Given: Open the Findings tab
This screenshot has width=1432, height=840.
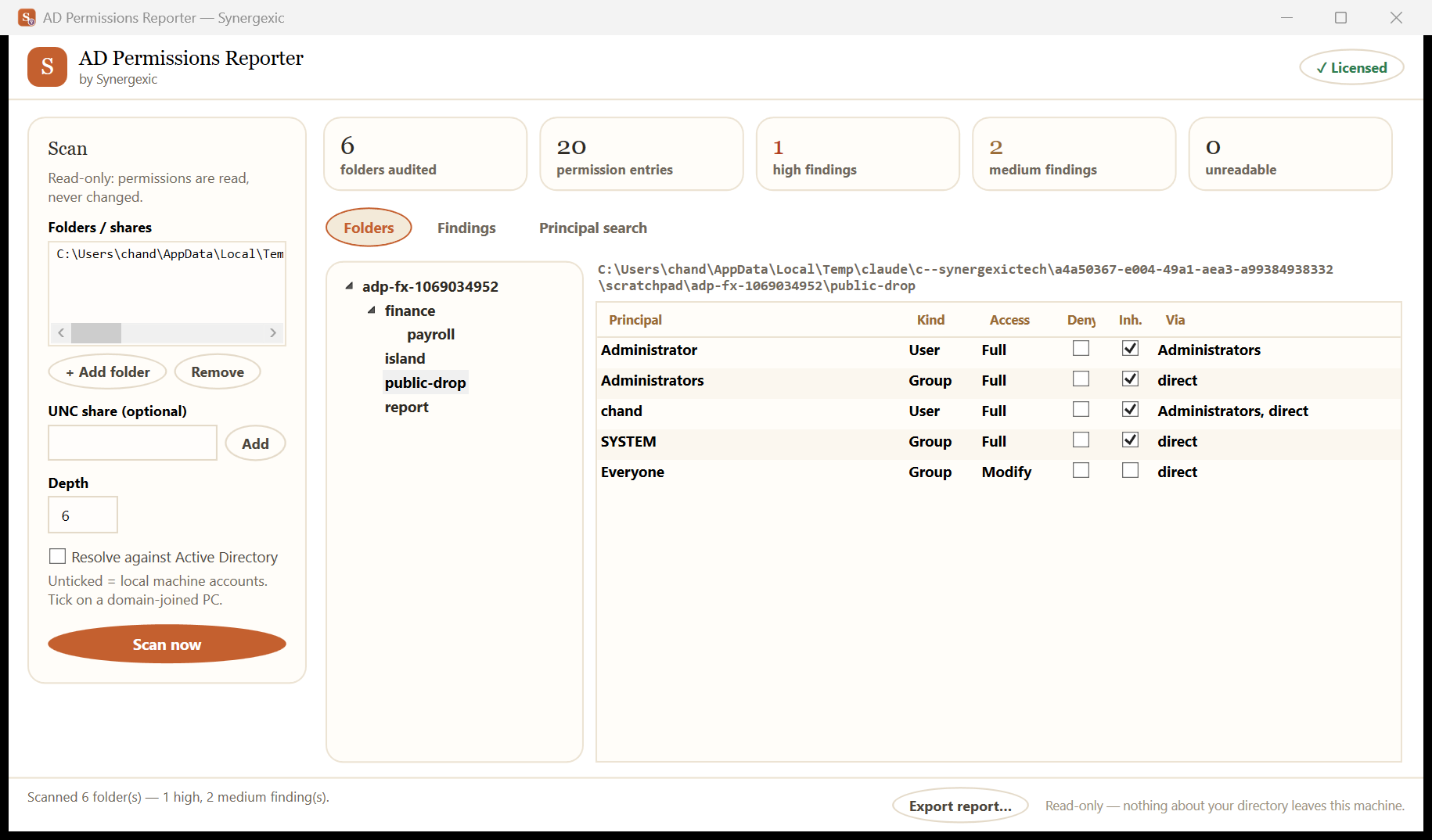Looking at the screenshot, I should (466, 228).
